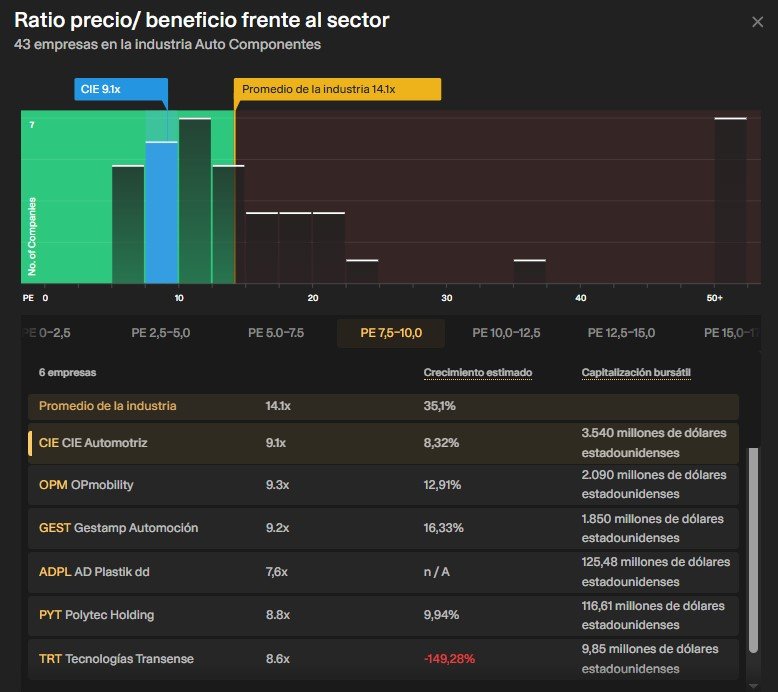Click the Promedio de la industria table row
The height and width of the screenshot is (692, 778).
click(383, 406)
